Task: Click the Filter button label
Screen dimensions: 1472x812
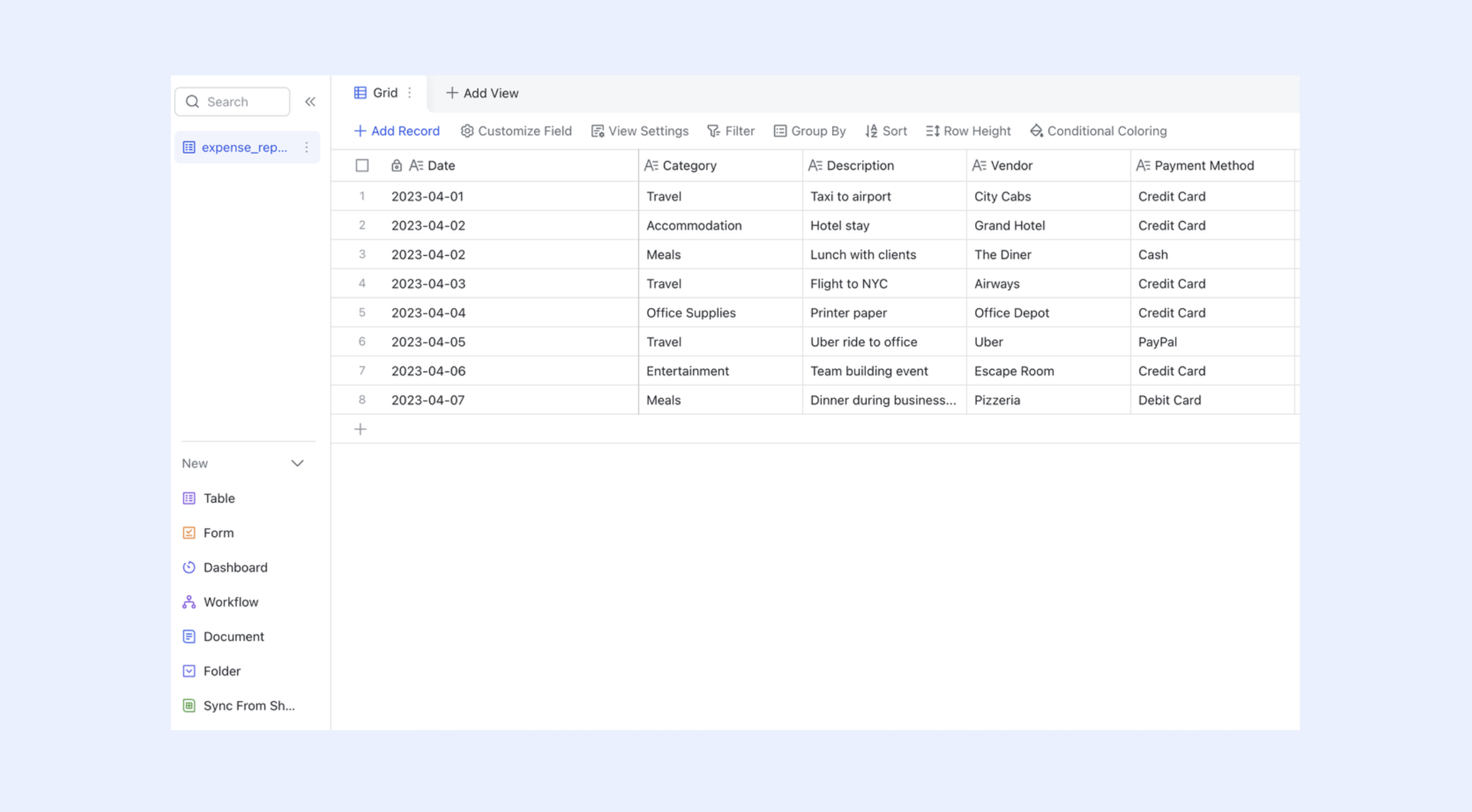Action: click(x=740, y=131)
